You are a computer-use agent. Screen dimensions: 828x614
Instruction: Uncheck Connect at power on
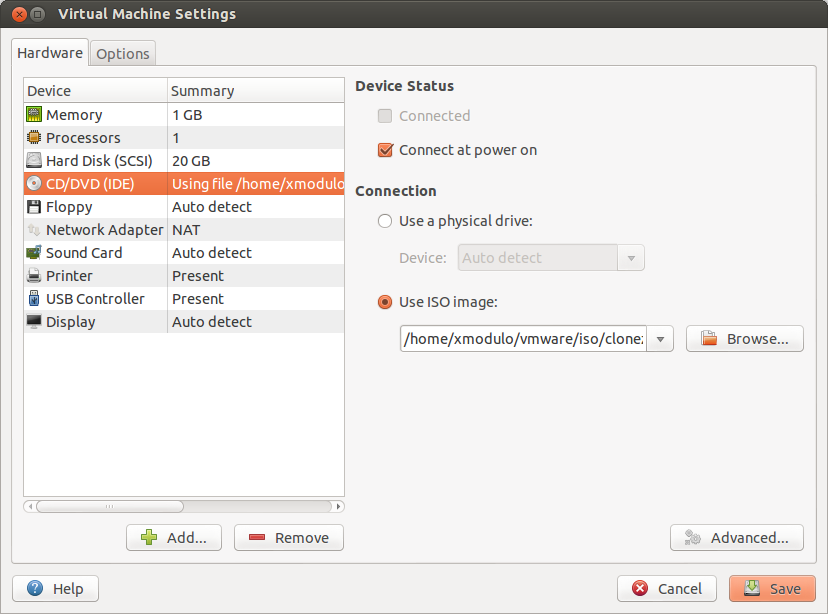(385, 150)
